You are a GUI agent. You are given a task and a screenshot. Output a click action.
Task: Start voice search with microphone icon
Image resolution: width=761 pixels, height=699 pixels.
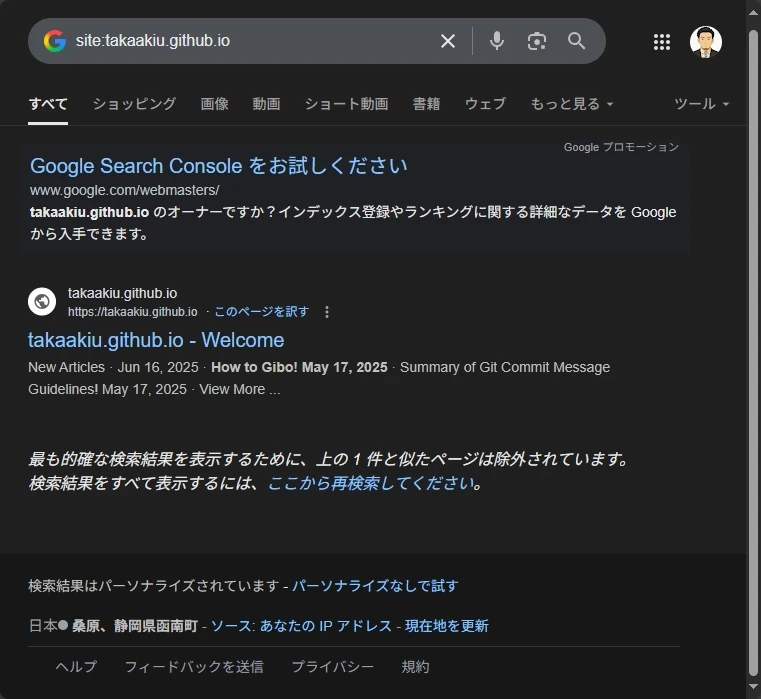[x=496, y=41]
